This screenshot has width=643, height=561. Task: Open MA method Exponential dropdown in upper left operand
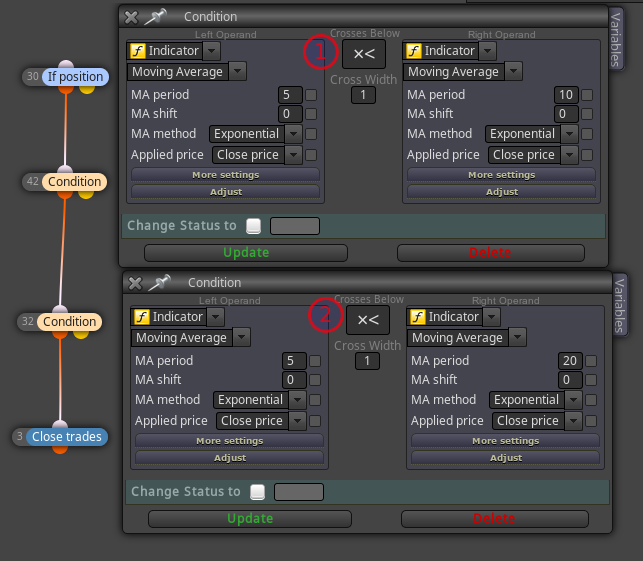pos(294,134)
